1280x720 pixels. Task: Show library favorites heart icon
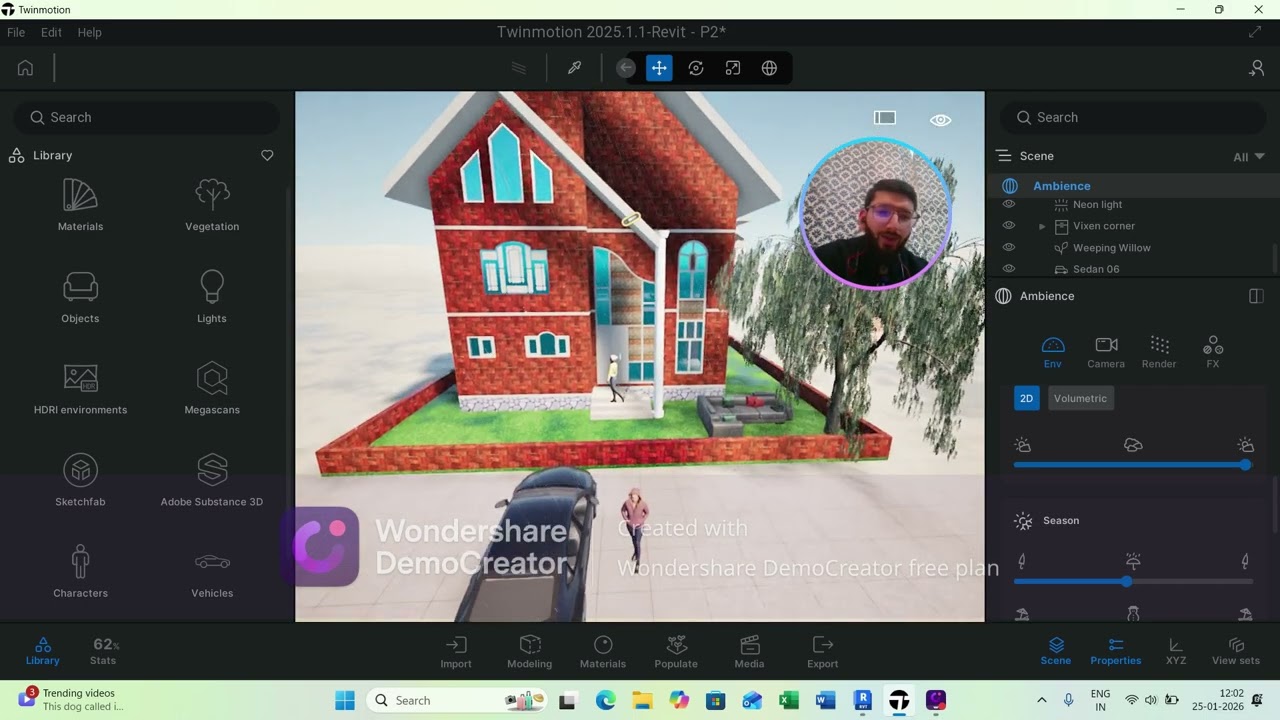click(267, 155)
